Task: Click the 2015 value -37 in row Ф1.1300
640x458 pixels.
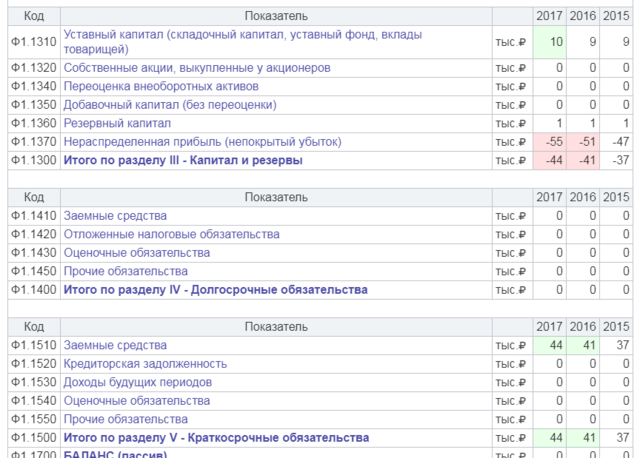Action: click(616, 160)
